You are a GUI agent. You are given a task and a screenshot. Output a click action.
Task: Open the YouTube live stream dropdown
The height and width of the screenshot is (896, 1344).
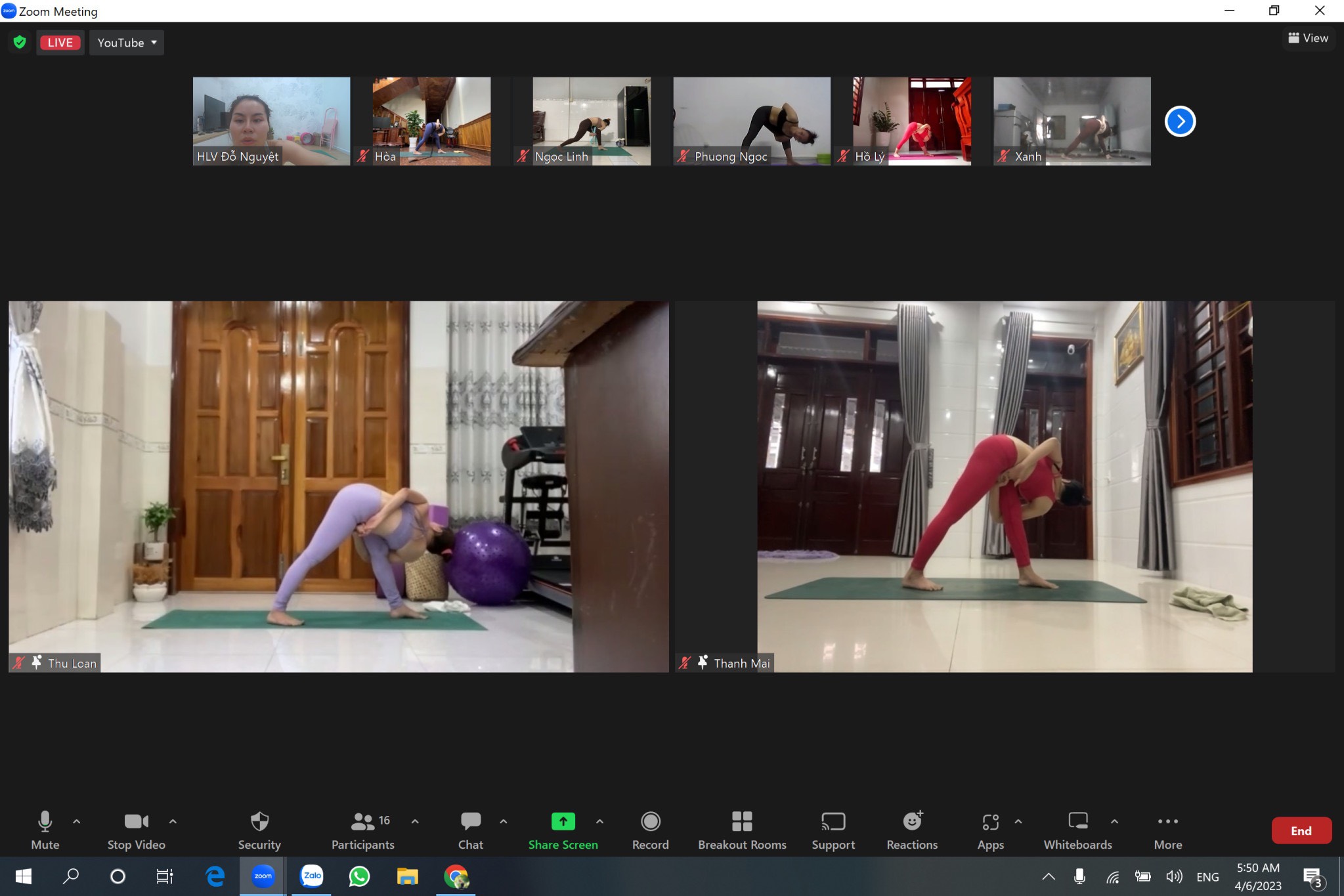127,43
